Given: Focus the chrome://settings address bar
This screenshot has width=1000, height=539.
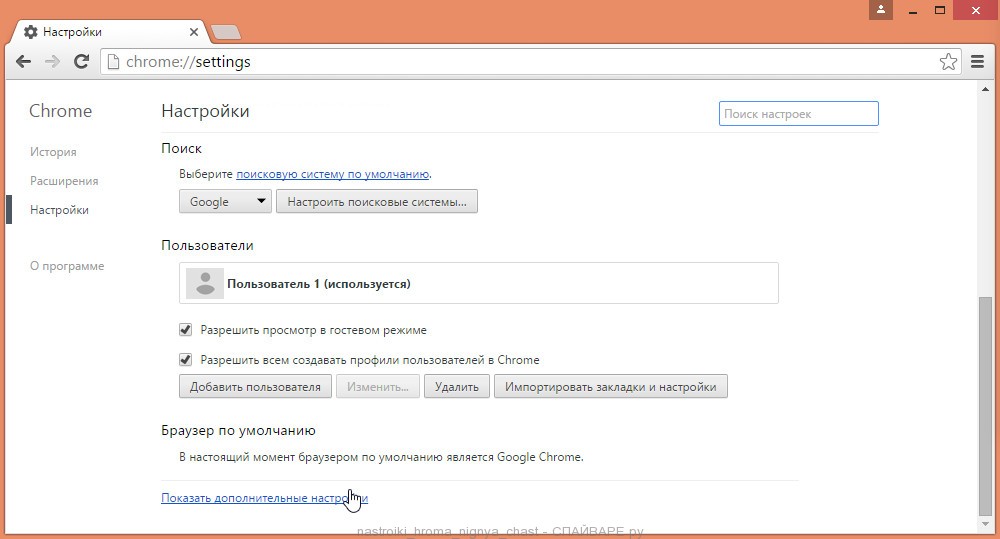Looking at the screenshot, I should [531, 62].
